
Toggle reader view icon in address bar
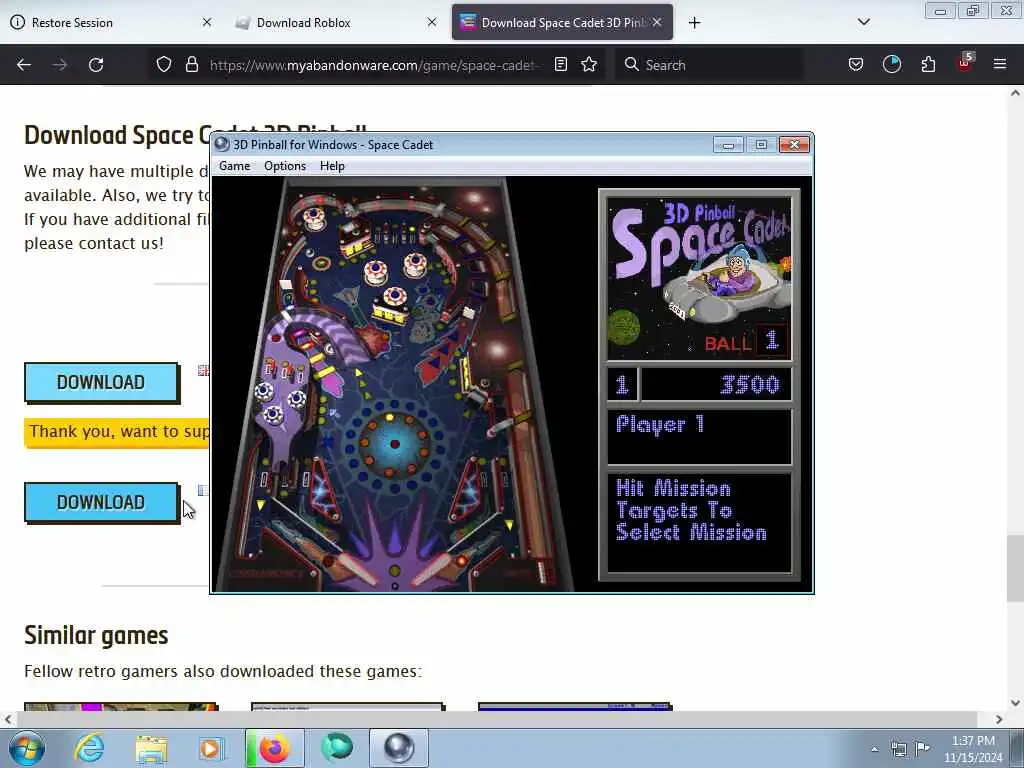tap(560, 65)
